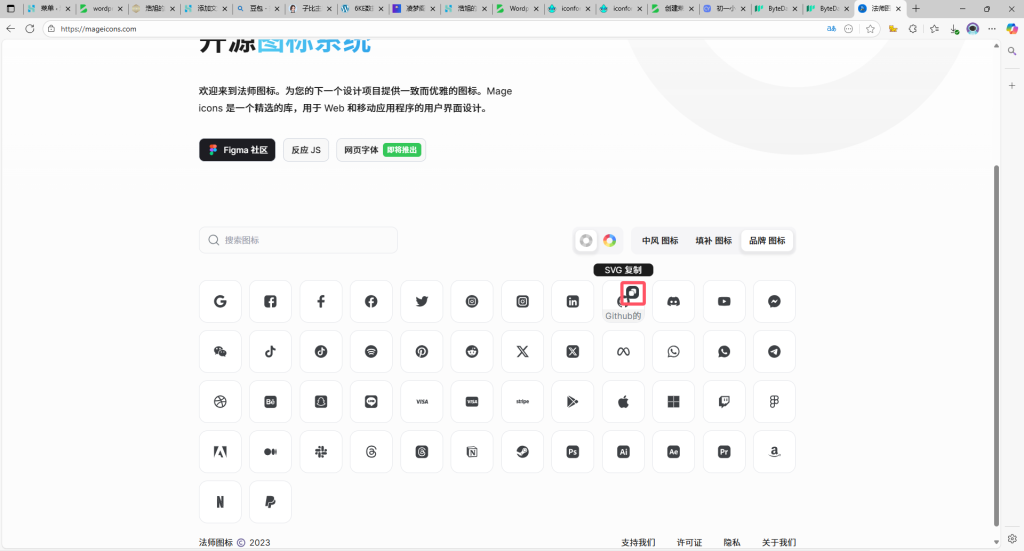Click the Figma 社区 button
The image size is (1024, 551).
point(237,150)
